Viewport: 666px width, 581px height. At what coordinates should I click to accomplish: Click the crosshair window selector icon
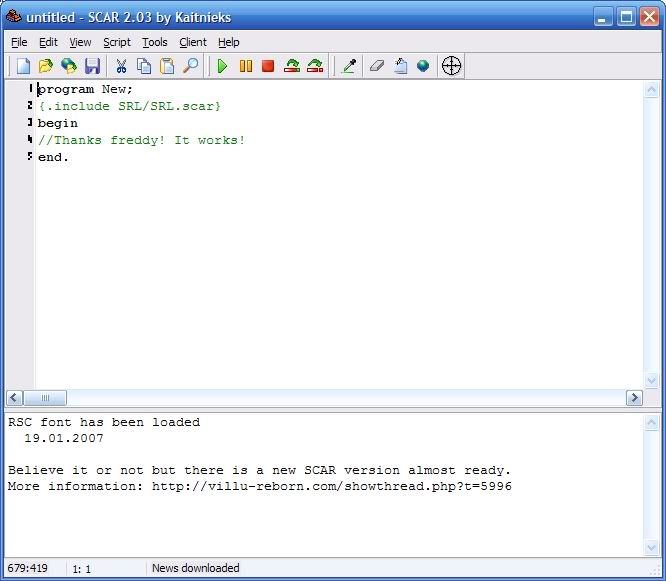(x=451, y=66)
